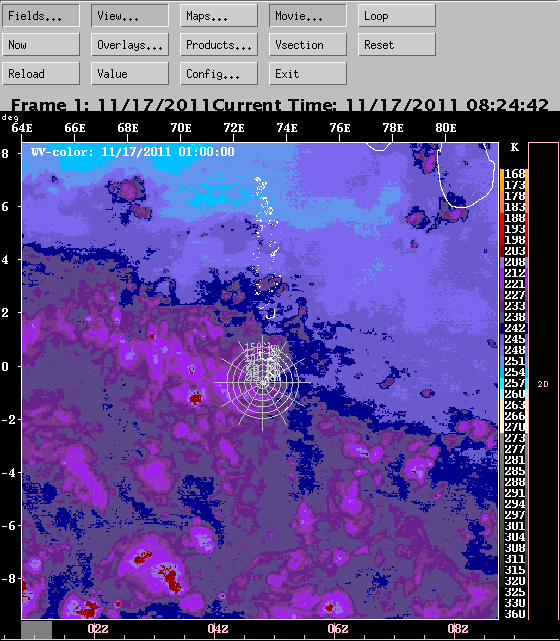The width and height of the screenshot is (560, 641).
Task: Click the 2D label in side panel
Action: tap(543, 384)
